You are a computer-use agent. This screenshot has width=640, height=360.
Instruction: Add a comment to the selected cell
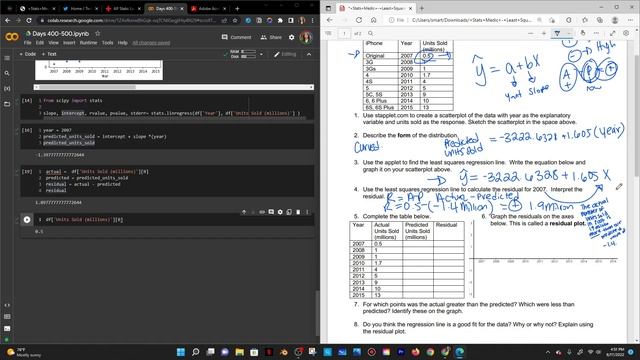[271, 212]
